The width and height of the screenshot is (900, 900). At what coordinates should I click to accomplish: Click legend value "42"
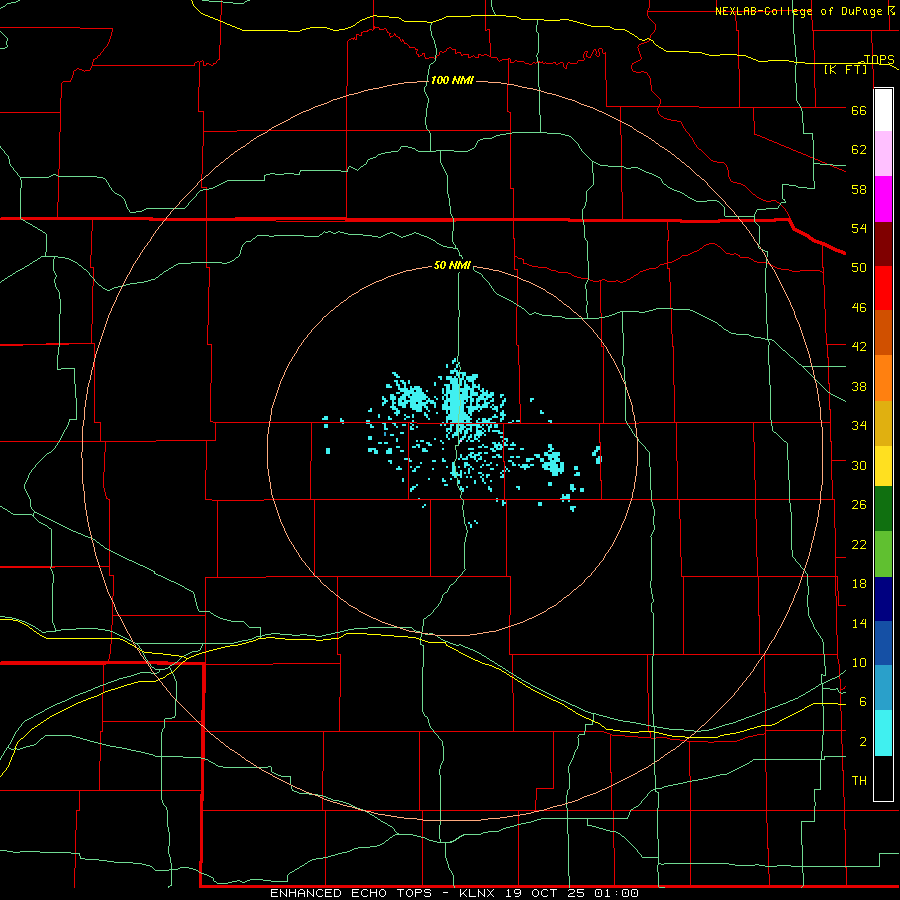(x=859, y=347)
